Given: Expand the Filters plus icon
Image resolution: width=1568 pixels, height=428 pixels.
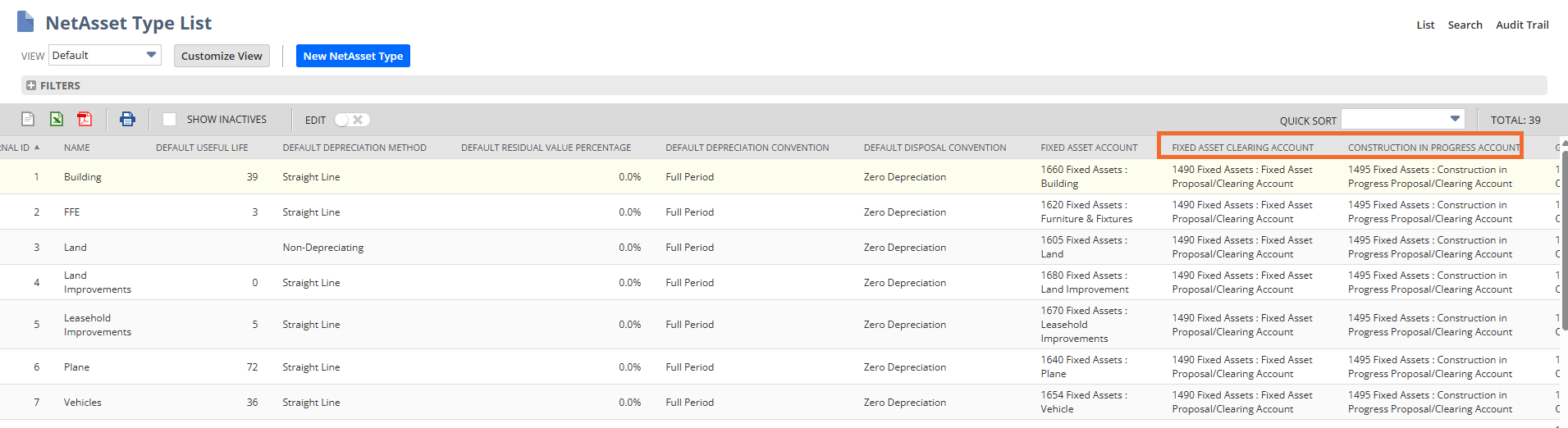Looking at the screenshot, I should 31,85.
